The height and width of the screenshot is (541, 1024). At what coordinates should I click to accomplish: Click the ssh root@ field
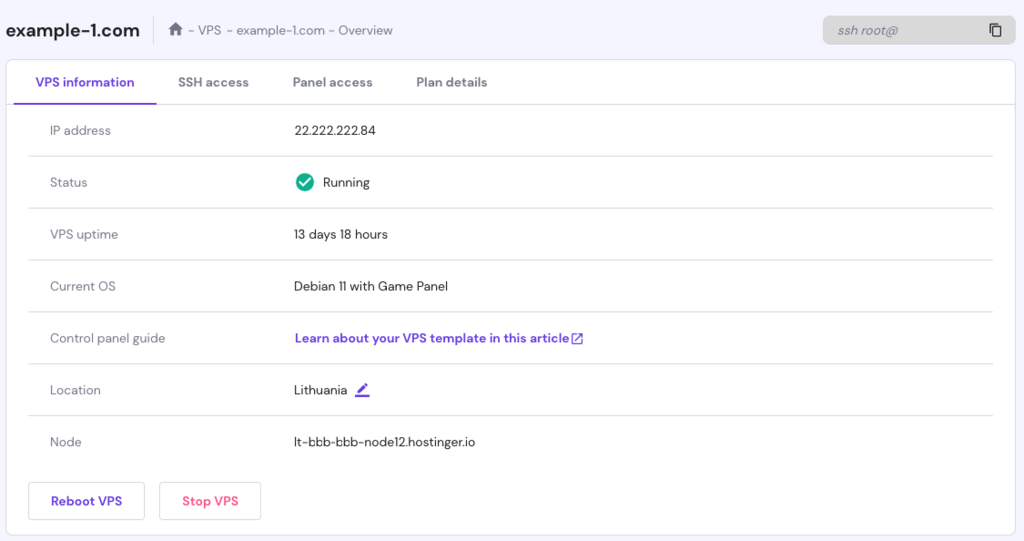point(919,30)
